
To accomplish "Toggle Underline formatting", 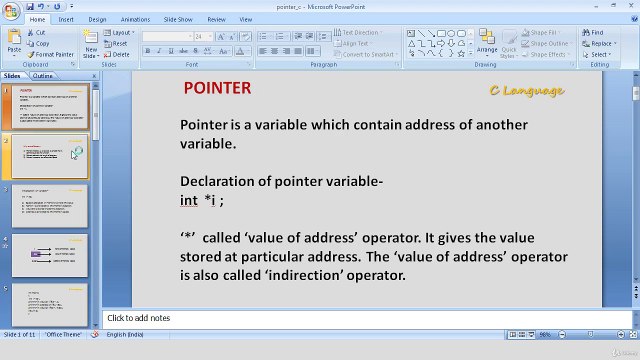I will click(x=171, y=51).
